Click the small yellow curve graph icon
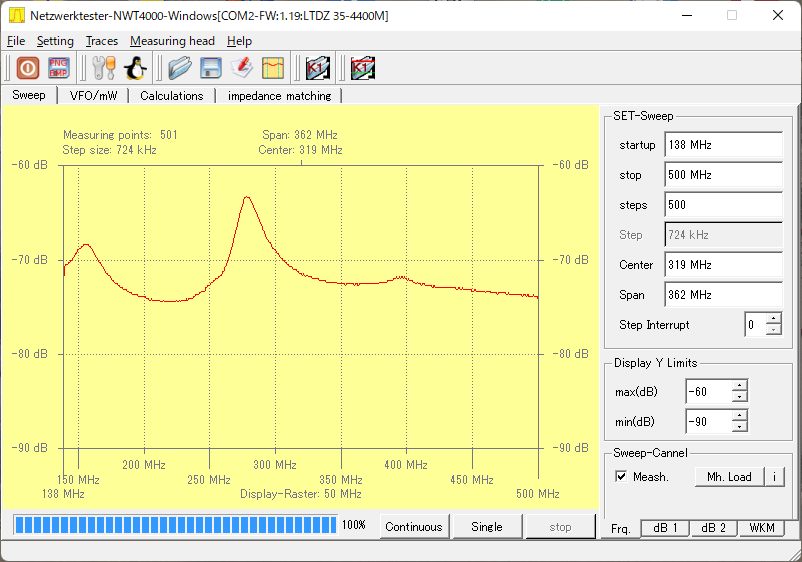This screenshot has height=562, width=802. (273, 68)
